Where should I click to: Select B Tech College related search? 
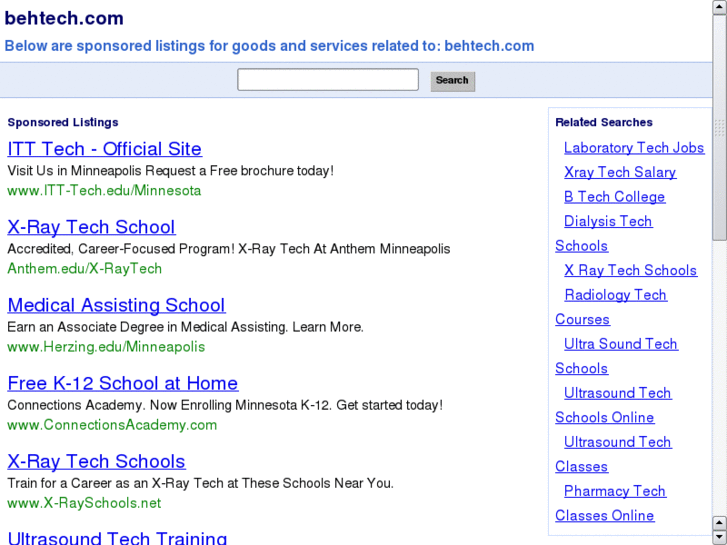pos(614,197)
